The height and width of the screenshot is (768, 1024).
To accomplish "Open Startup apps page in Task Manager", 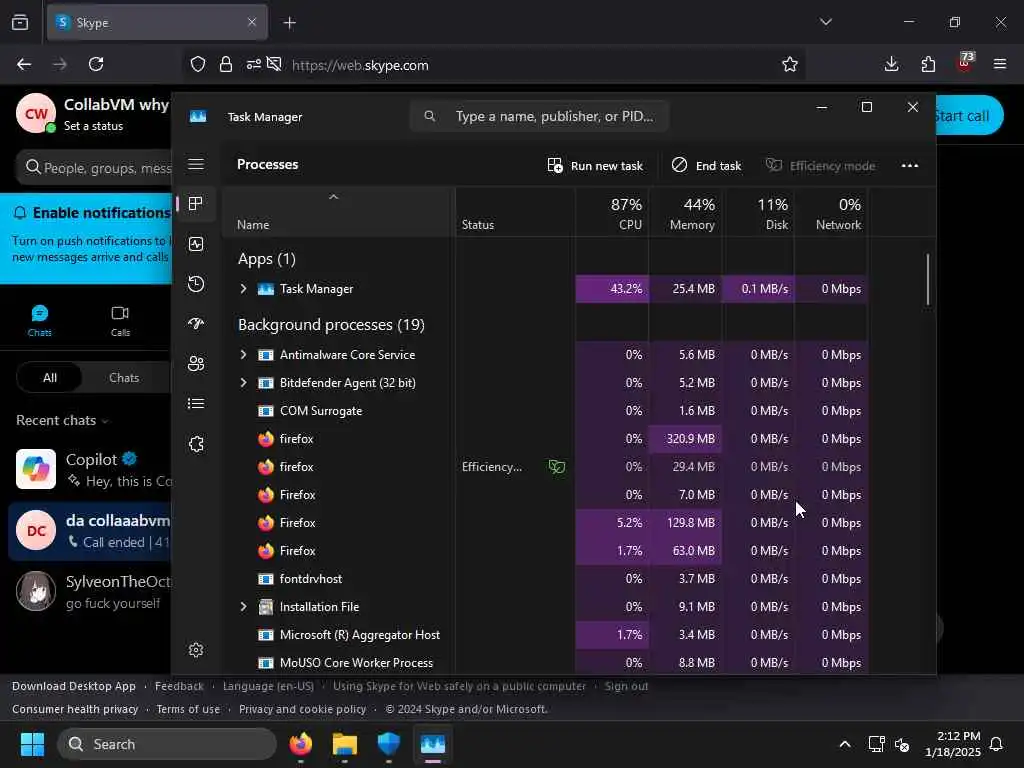I will tap(196, 323).
